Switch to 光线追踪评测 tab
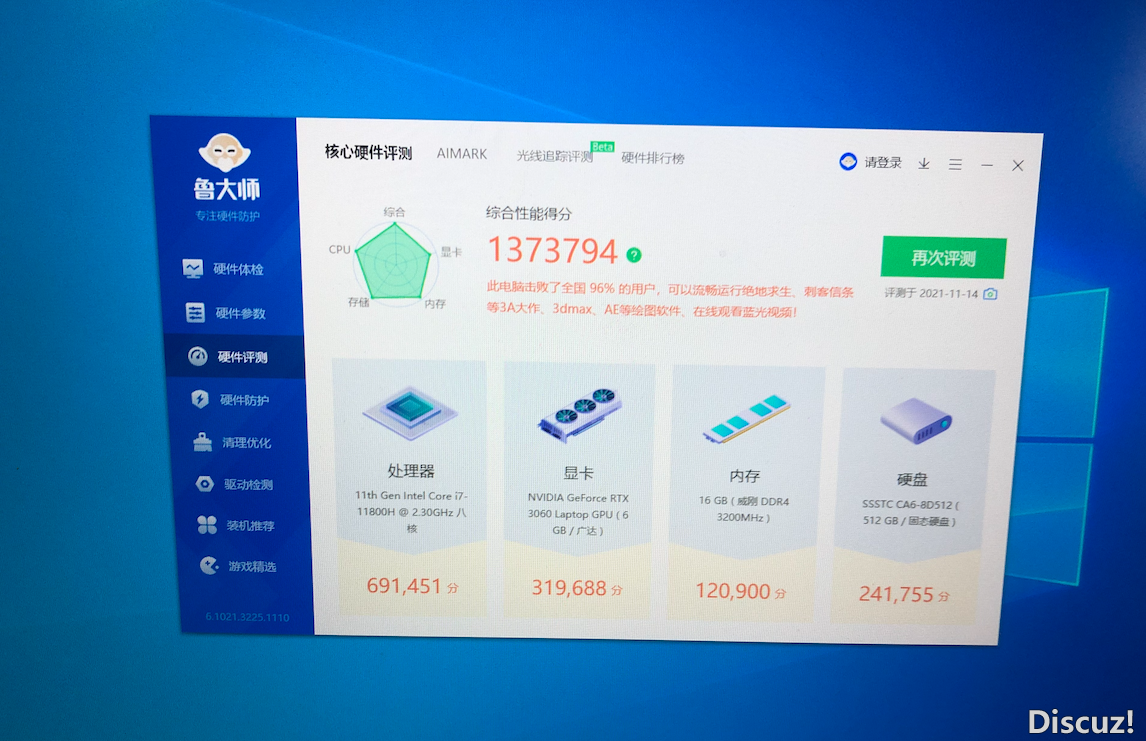 555,156
